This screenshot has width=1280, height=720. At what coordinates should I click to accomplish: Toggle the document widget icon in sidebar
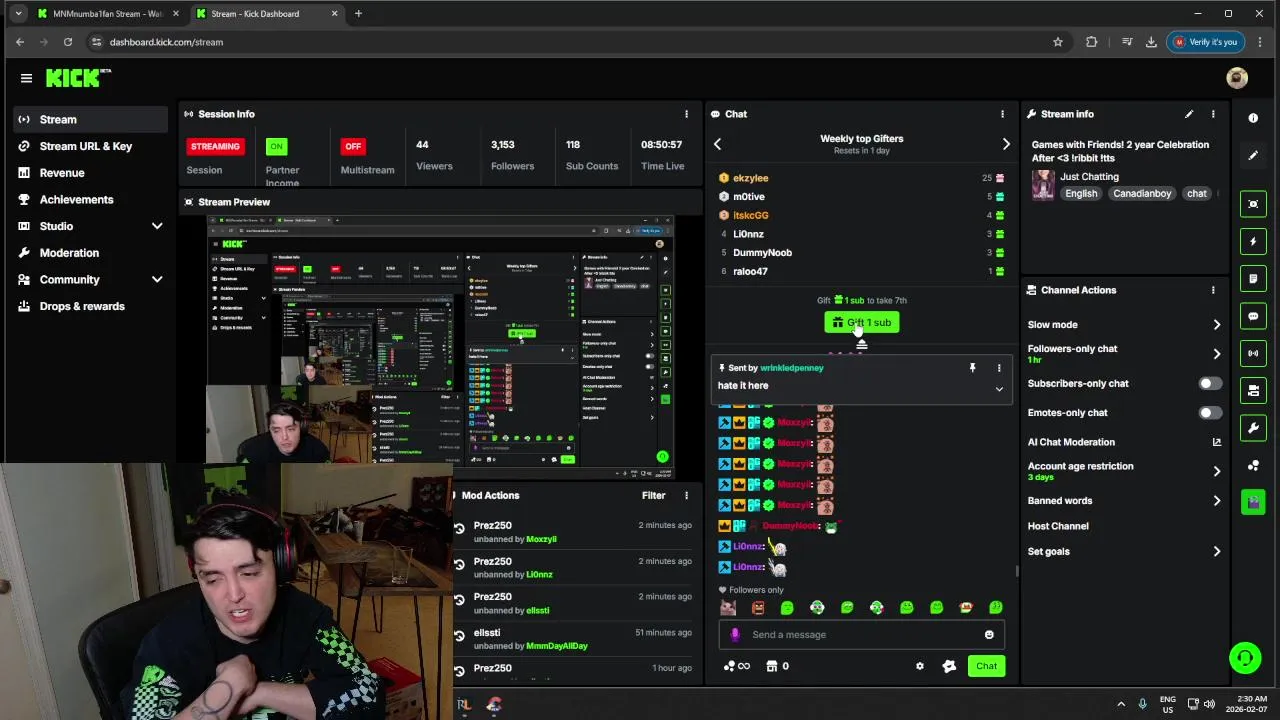point(1253,278)
